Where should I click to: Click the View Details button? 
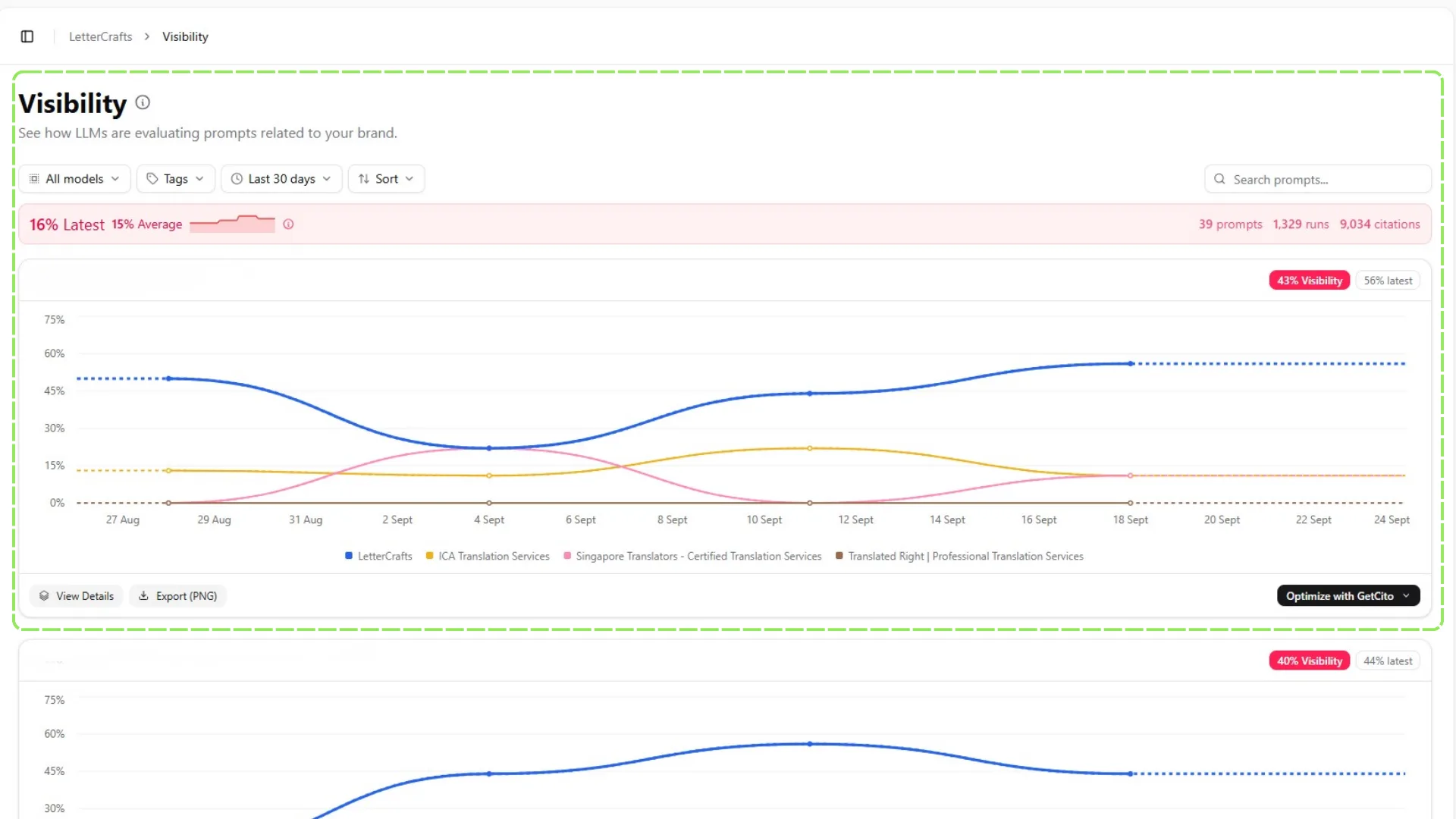pyautogui.click(x=76, y=596)
